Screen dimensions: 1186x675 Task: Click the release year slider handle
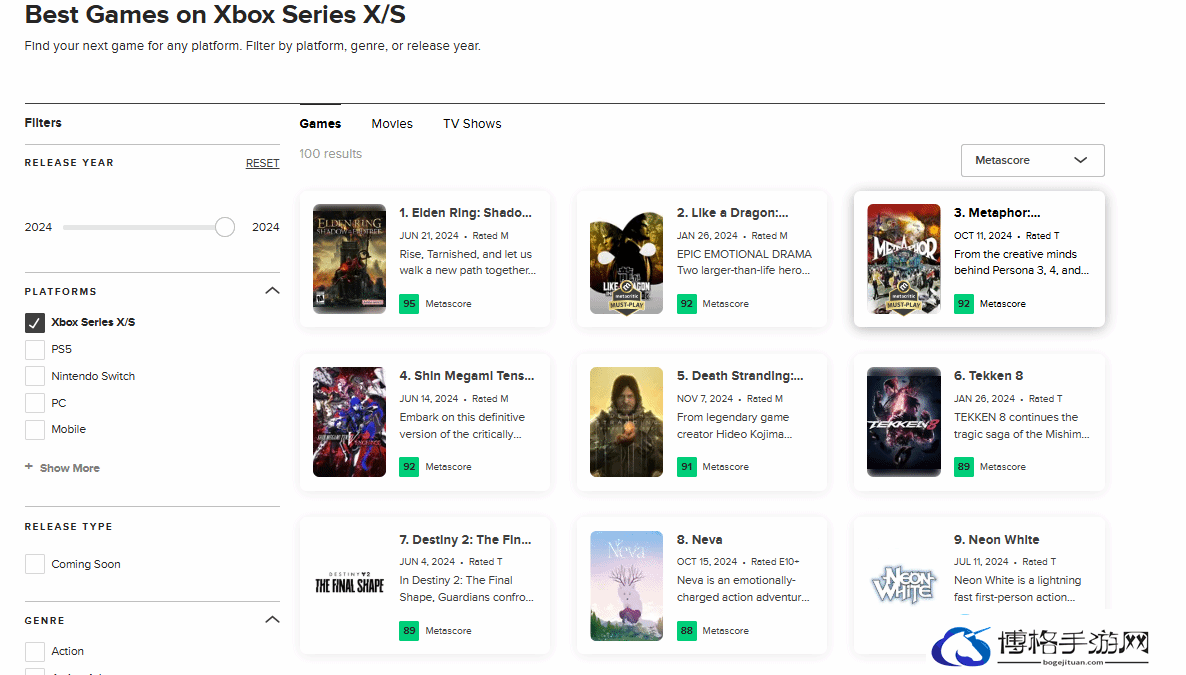[225, 227]
